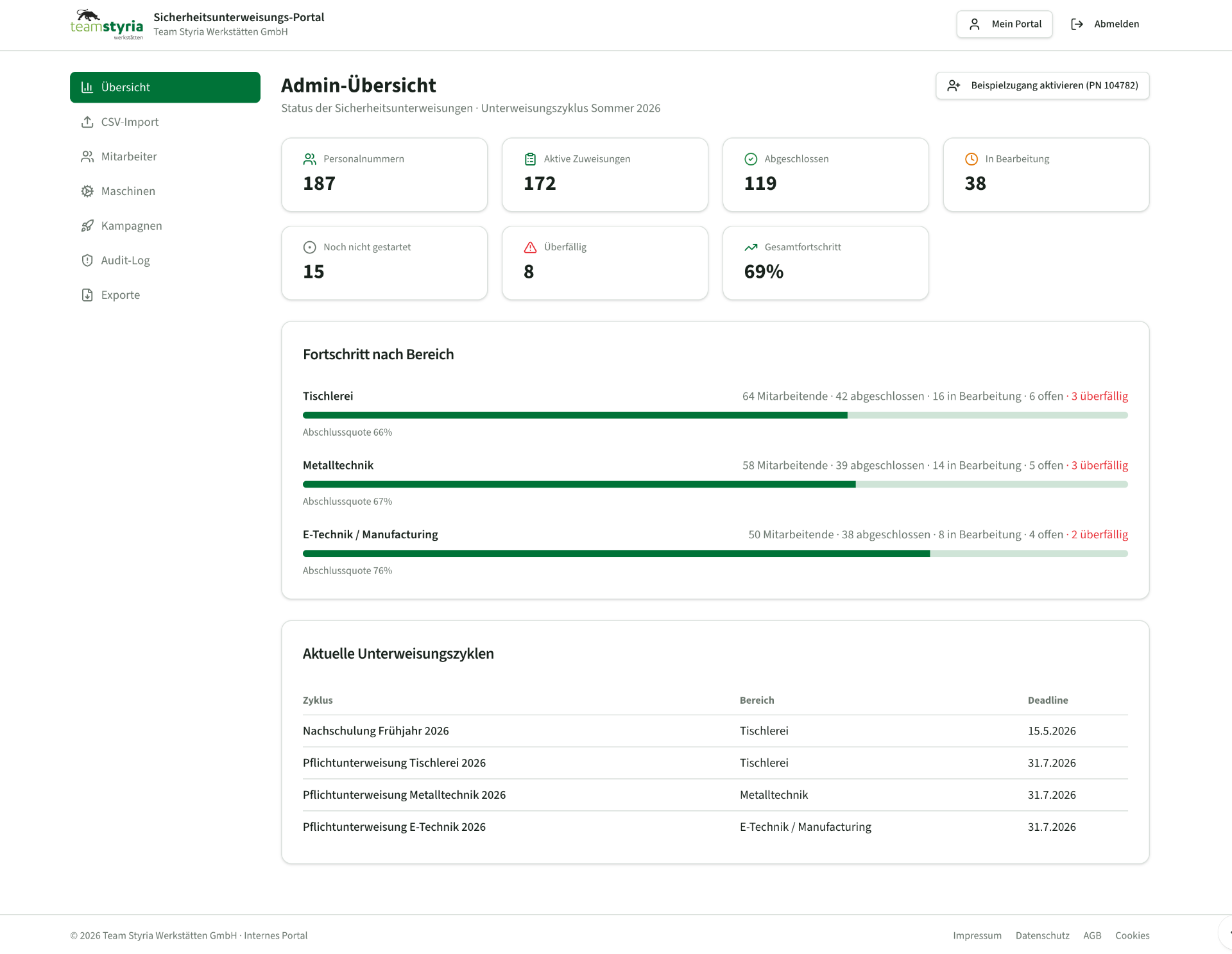1232x954 pixels.
Task: Click the E-Technik '2 überfällig' text
Action: (1100, 535)
